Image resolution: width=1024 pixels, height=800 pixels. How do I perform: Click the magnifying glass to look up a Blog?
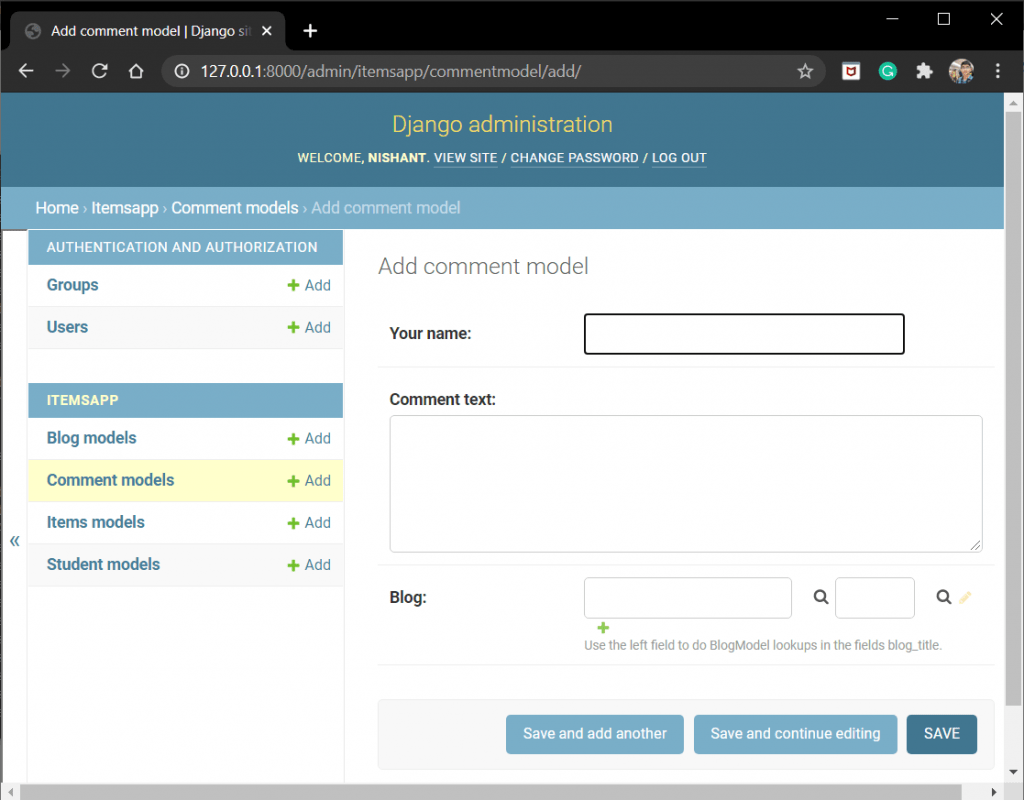820,596
